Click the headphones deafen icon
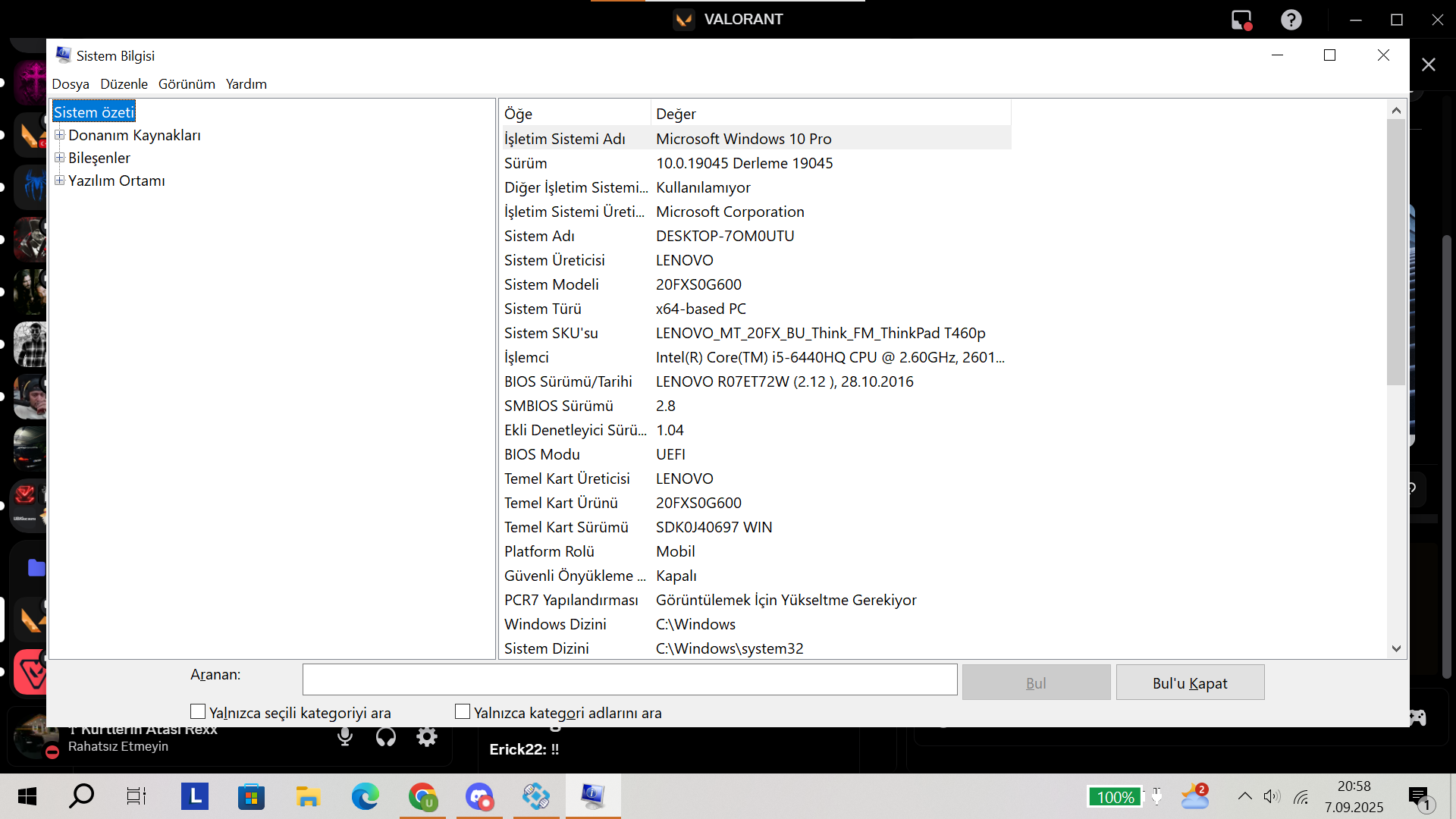Image resolution: width=1456 pixels, height=819 pixels. (x=386, y=736)
